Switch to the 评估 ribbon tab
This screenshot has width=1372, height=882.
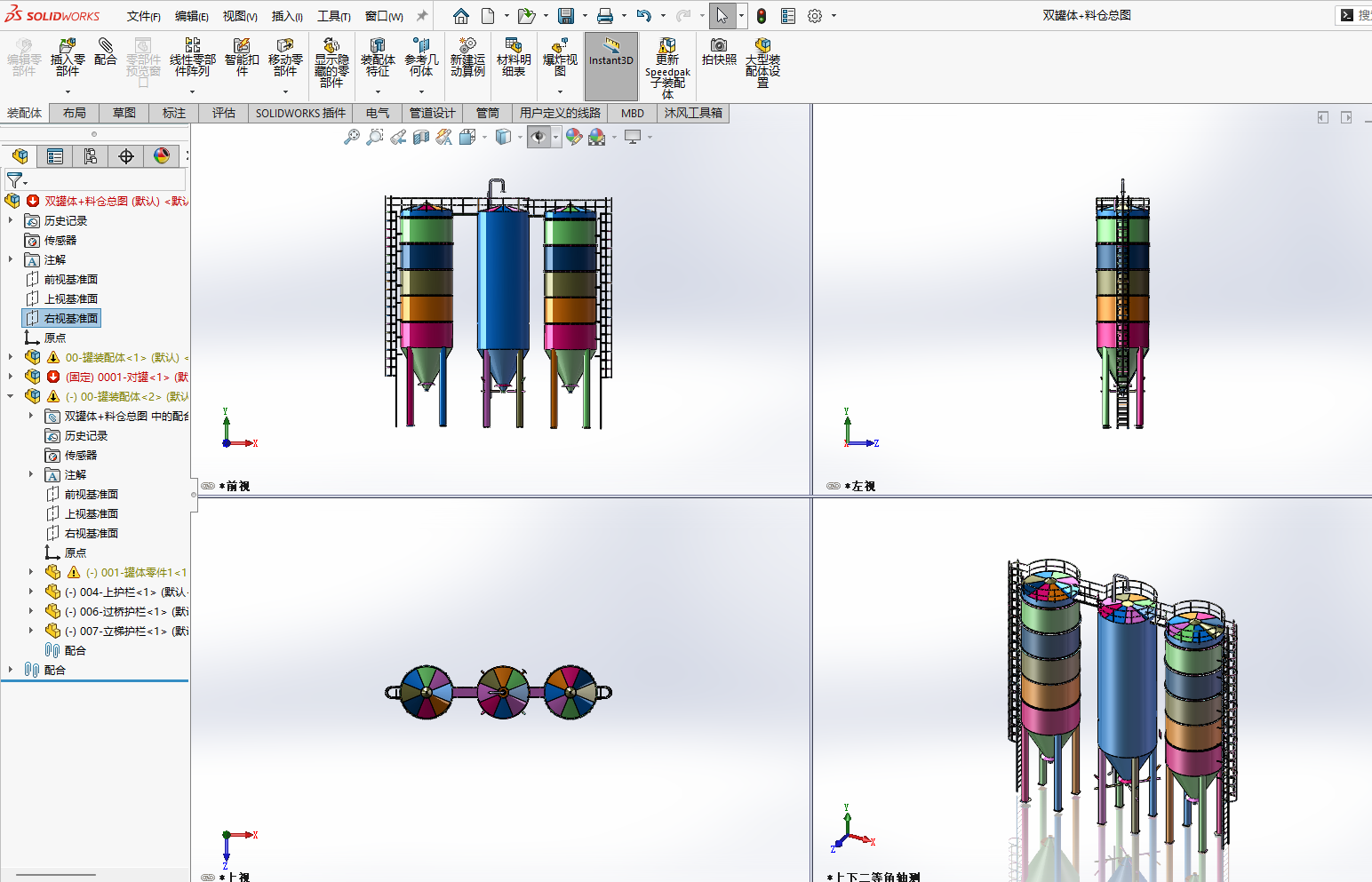[x=224, y=113]
